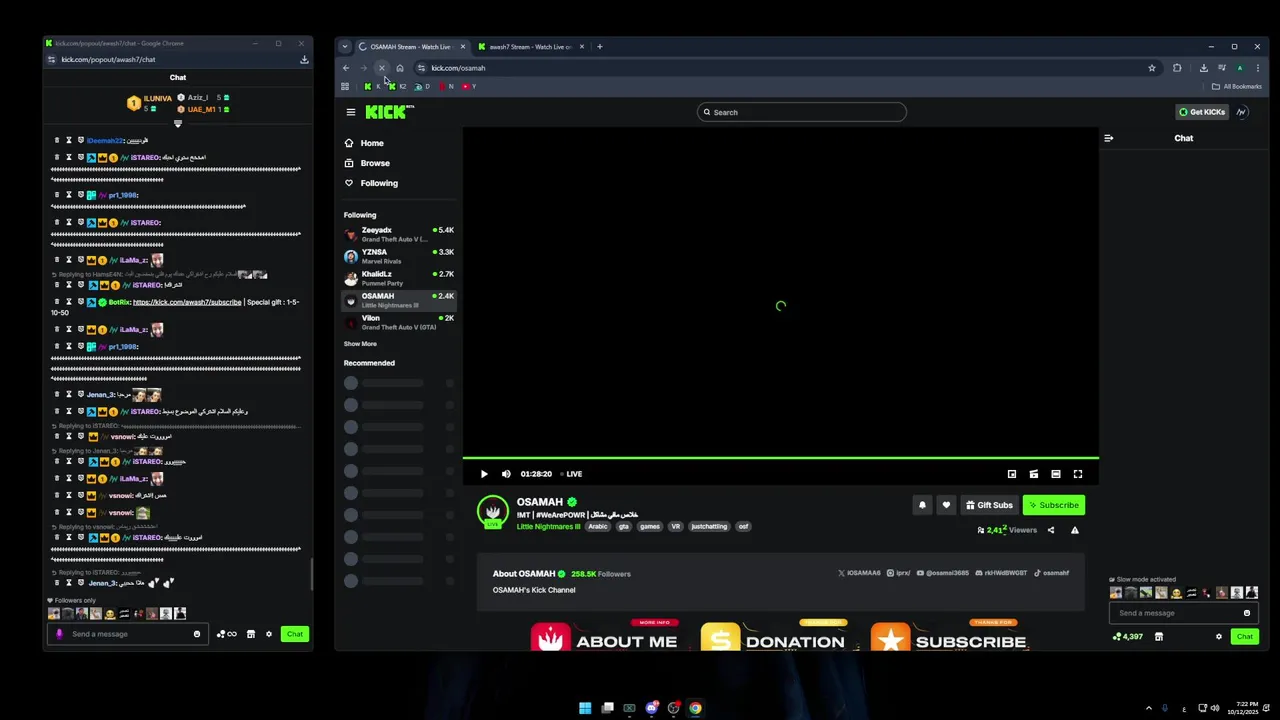
Task: Toggle notification bell for OSAMAH
Action: click(x=922, y=505)
